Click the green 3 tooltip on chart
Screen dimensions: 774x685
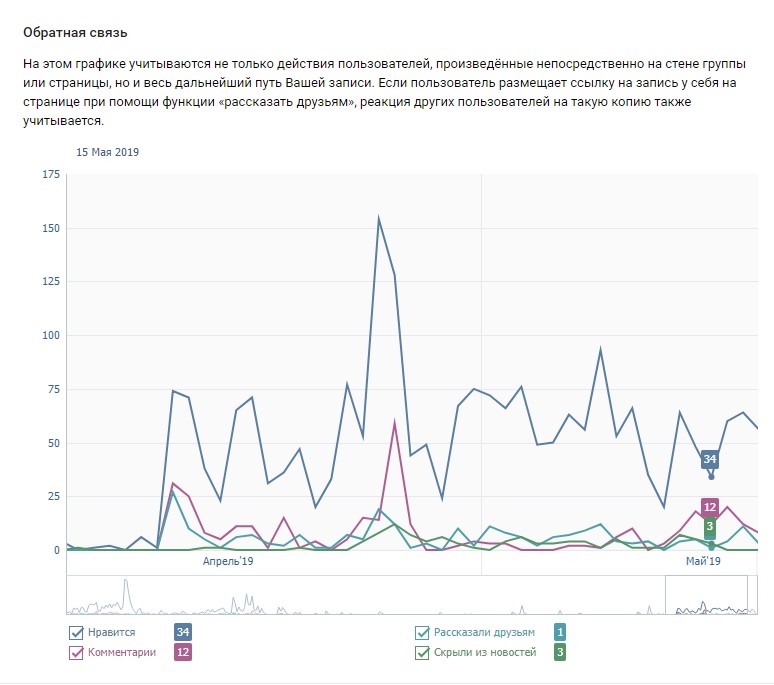tap(710, 526)
